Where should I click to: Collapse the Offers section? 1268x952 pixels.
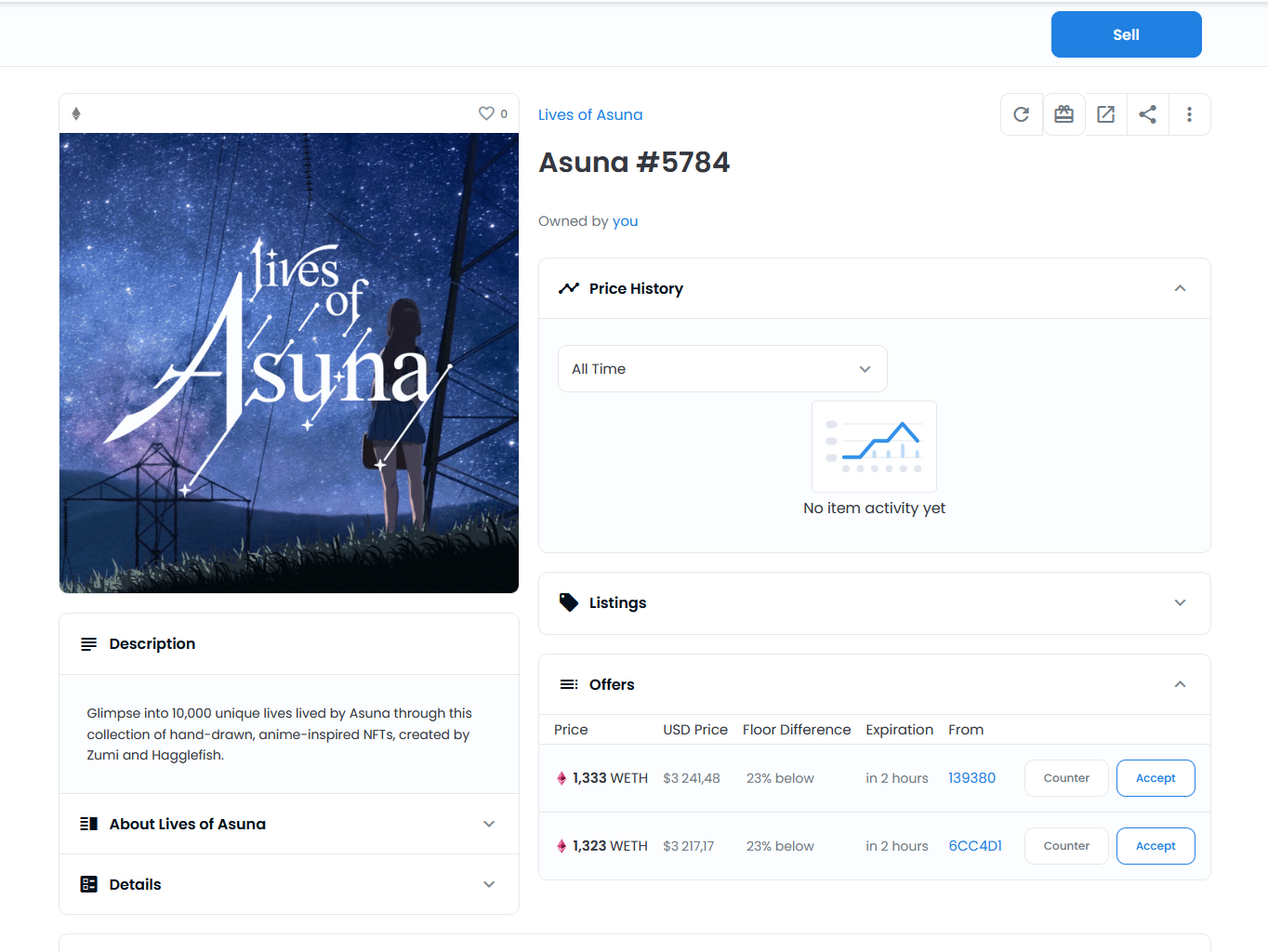click(x=1180, y=684)
